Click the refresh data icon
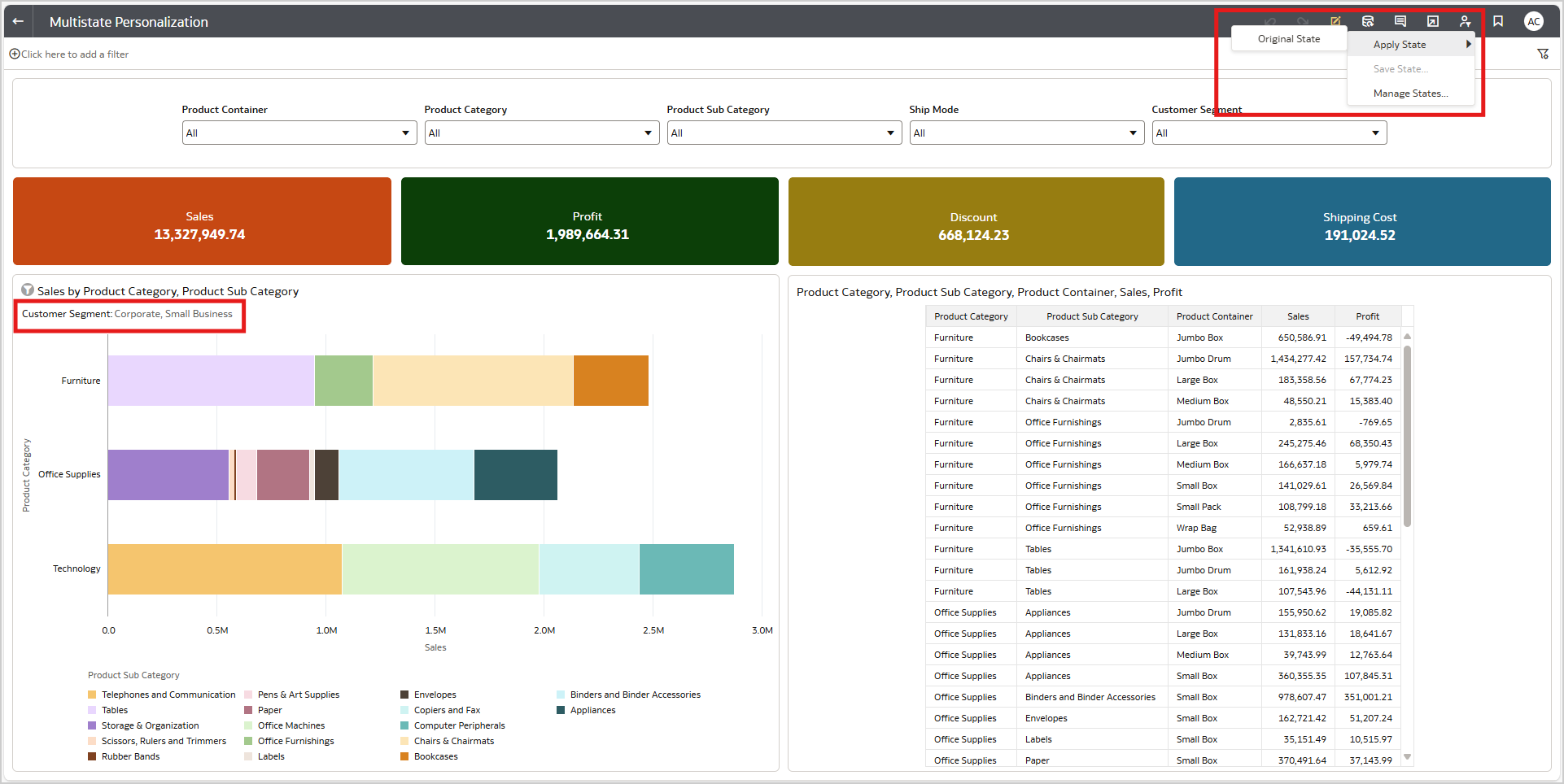Viewport: 1564px width, 784px height. point(1368,21)
